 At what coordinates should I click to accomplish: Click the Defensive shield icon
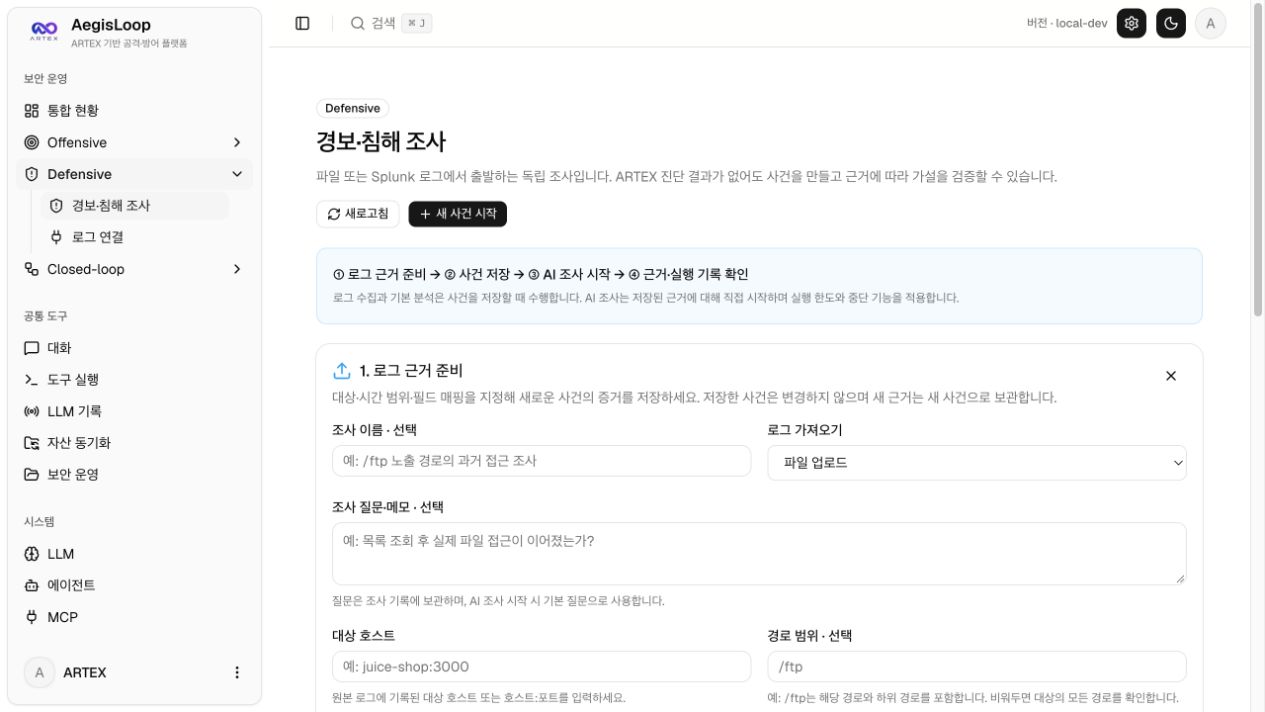(31, 174)
